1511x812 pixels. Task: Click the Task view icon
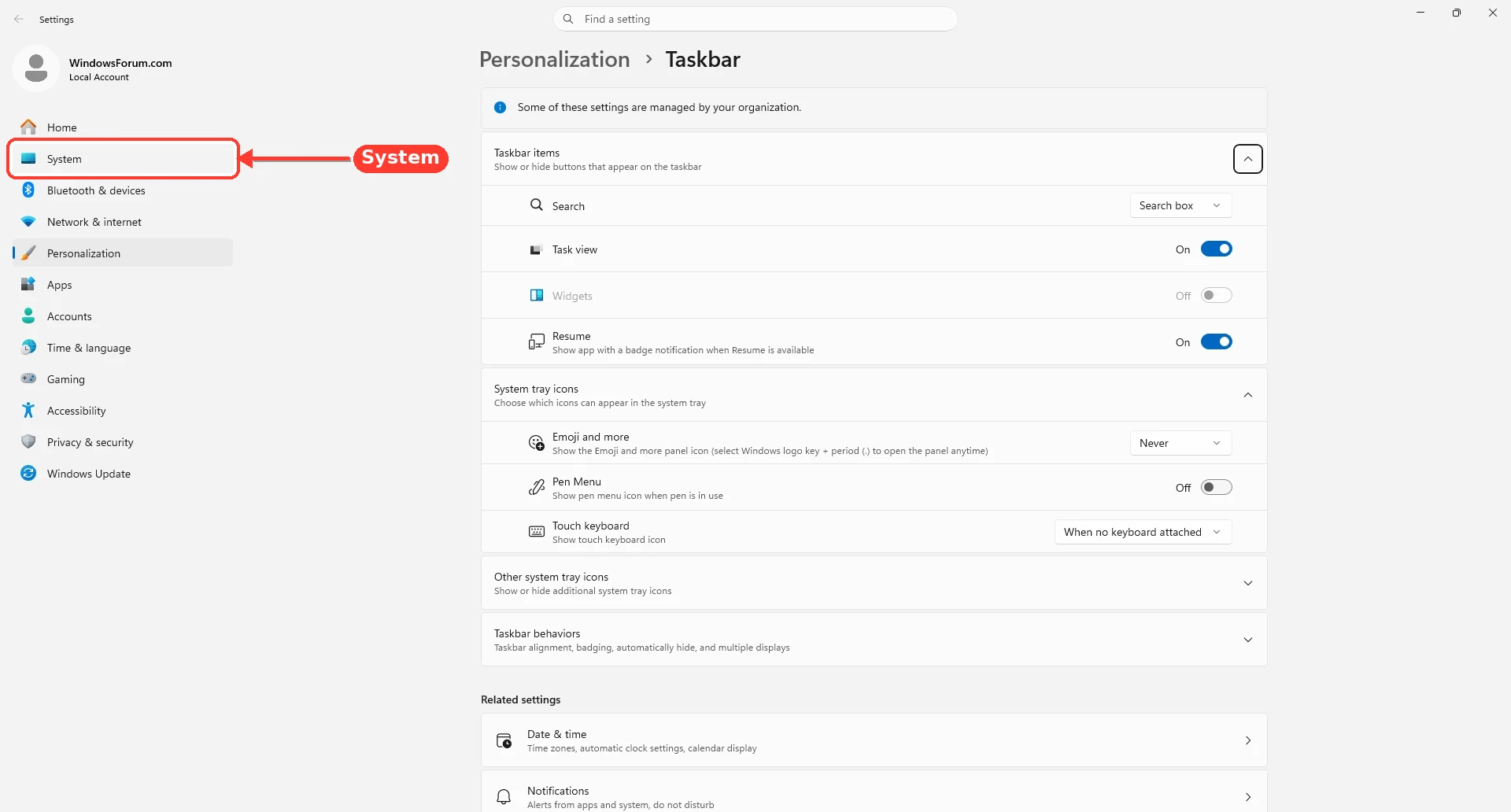(536, 249)
